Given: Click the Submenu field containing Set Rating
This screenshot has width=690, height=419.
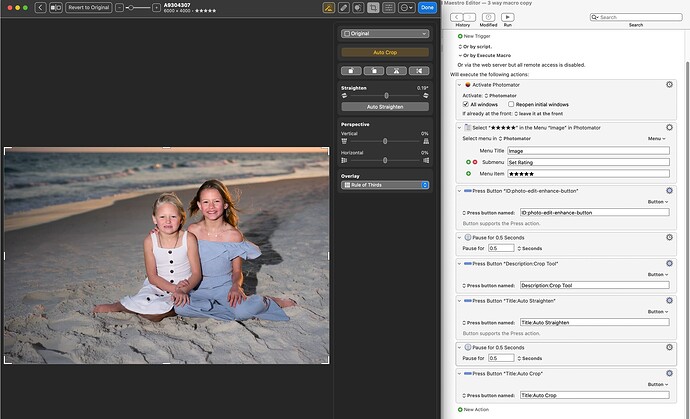Looking at the screenshot, I should pyautogui.click(x=588, y=162).
